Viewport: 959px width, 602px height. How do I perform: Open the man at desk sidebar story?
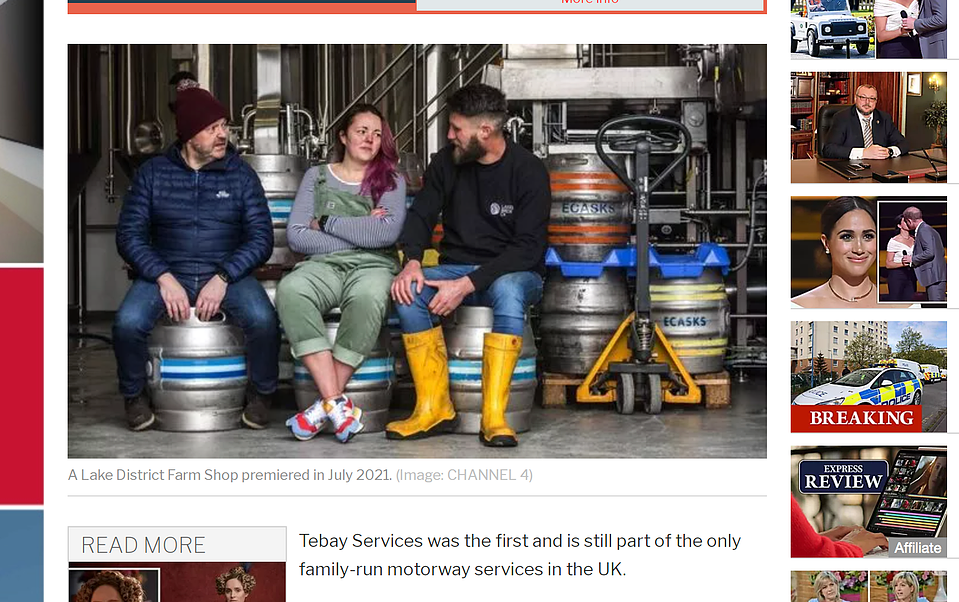(x=868, y=127)
